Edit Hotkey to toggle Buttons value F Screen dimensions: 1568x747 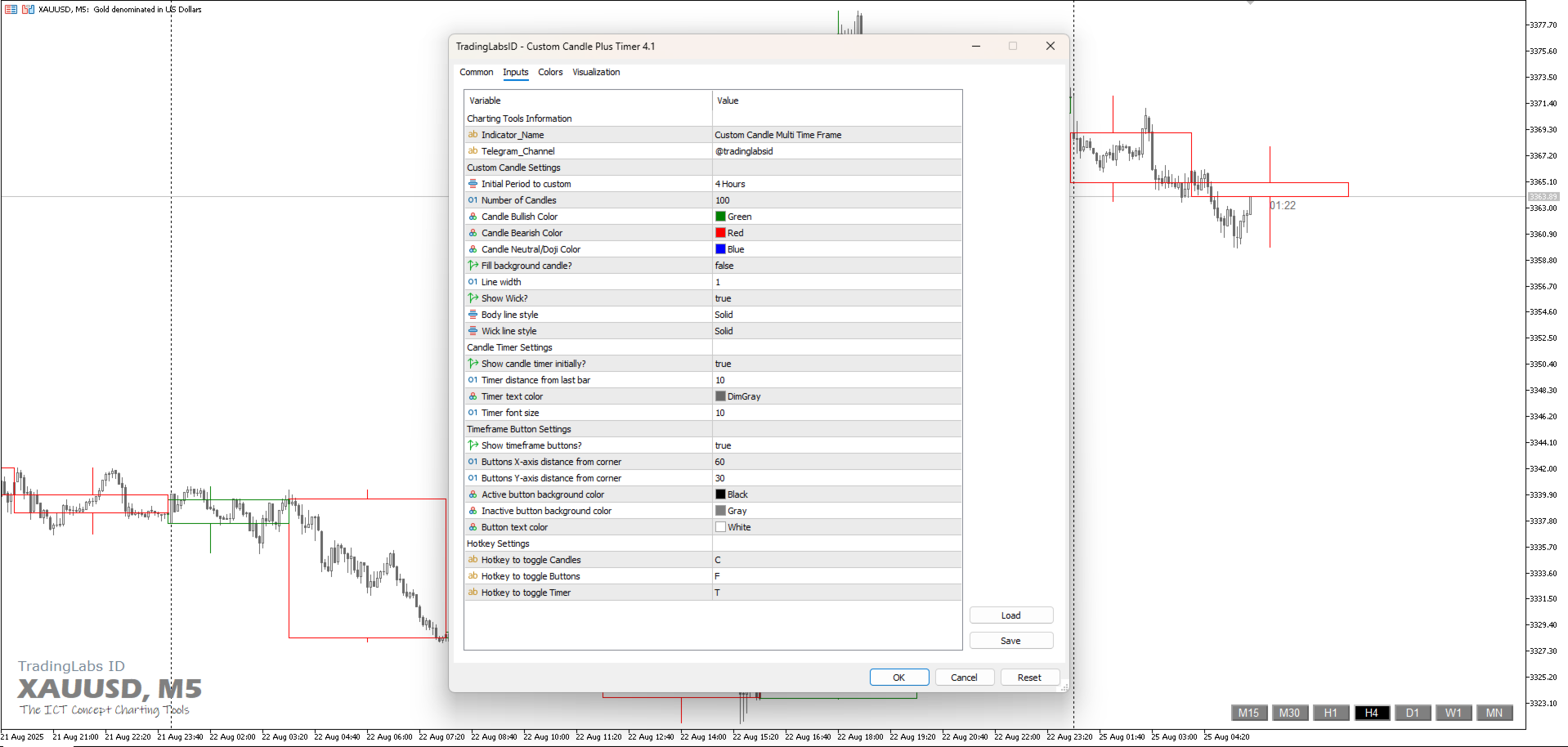point(837,576)
